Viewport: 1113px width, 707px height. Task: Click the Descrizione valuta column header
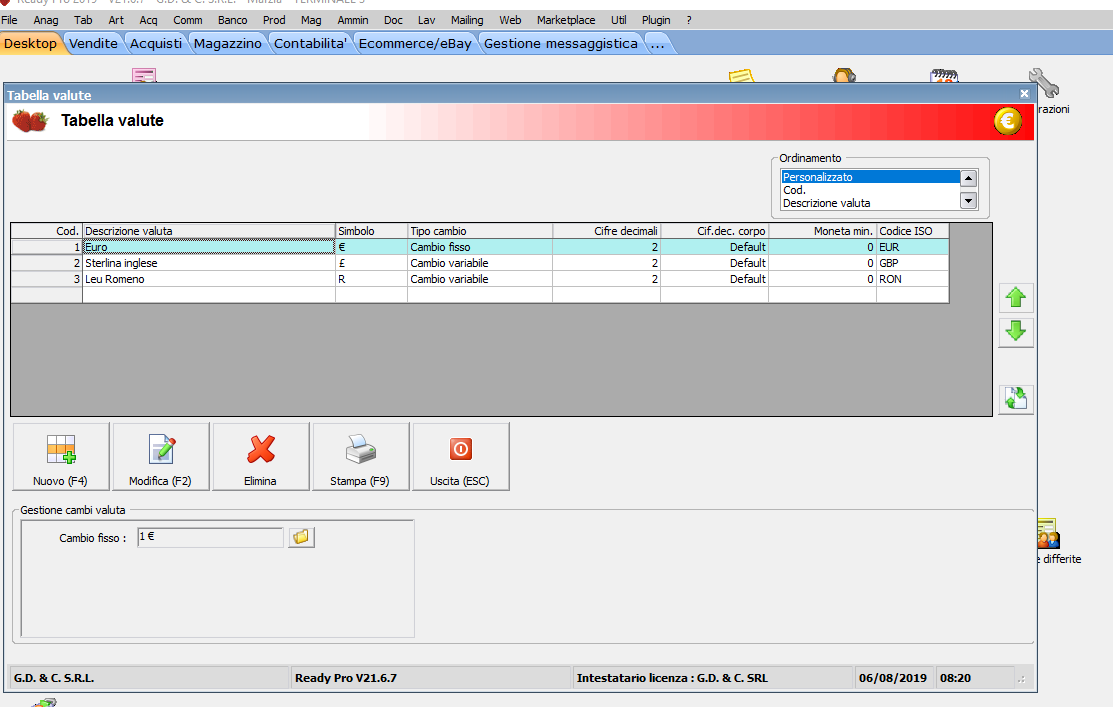click(x=209, y=231)
